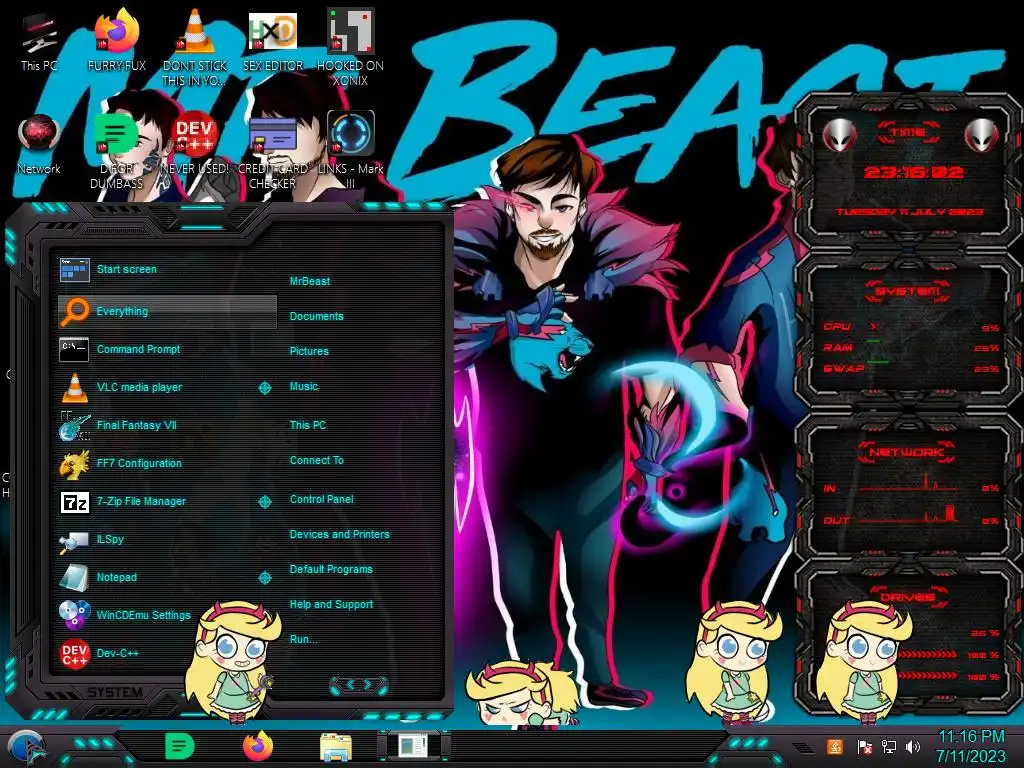Click the orange Java tray icon

[835, 746]
